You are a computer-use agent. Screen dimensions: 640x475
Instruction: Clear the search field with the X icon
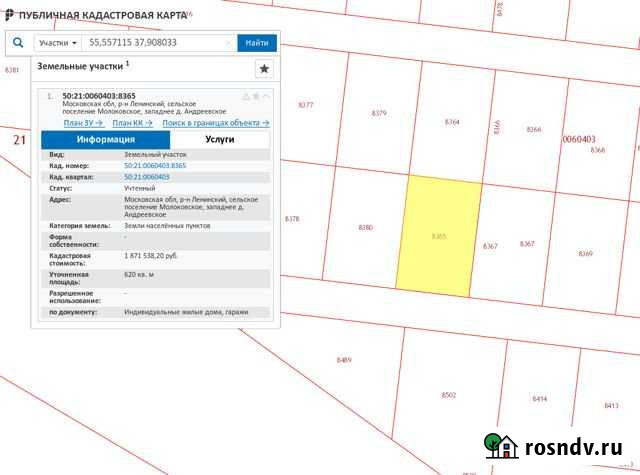tap(229, 43)
